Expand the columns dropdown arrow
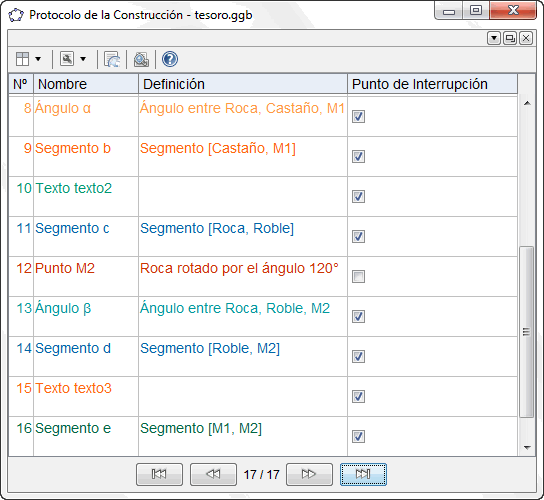The width and height of the screenshot is (544, 500). (38, 59)
